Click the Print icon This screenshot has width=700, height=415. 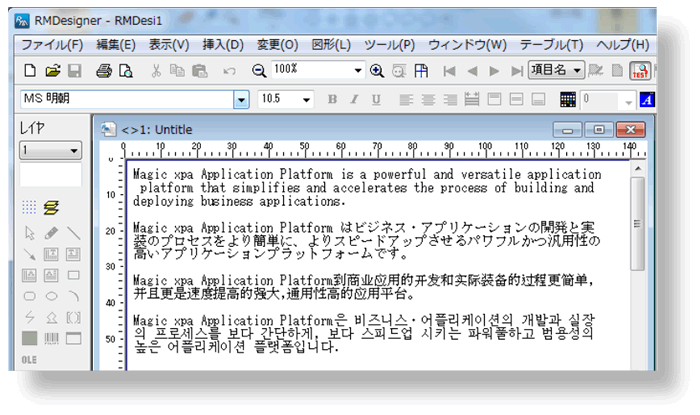(x=104, y=71)
